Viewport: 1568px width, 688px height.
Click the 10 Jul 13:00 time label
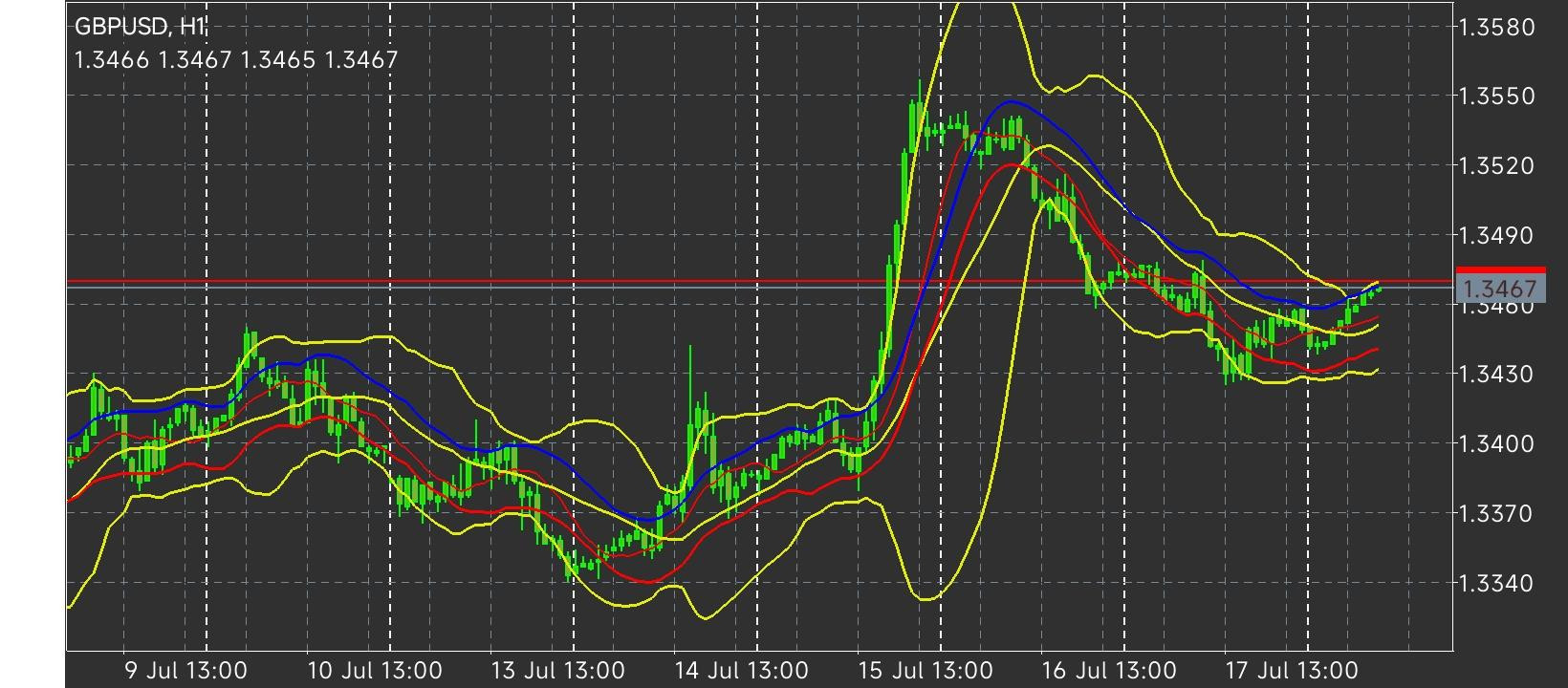click(375, 671)
